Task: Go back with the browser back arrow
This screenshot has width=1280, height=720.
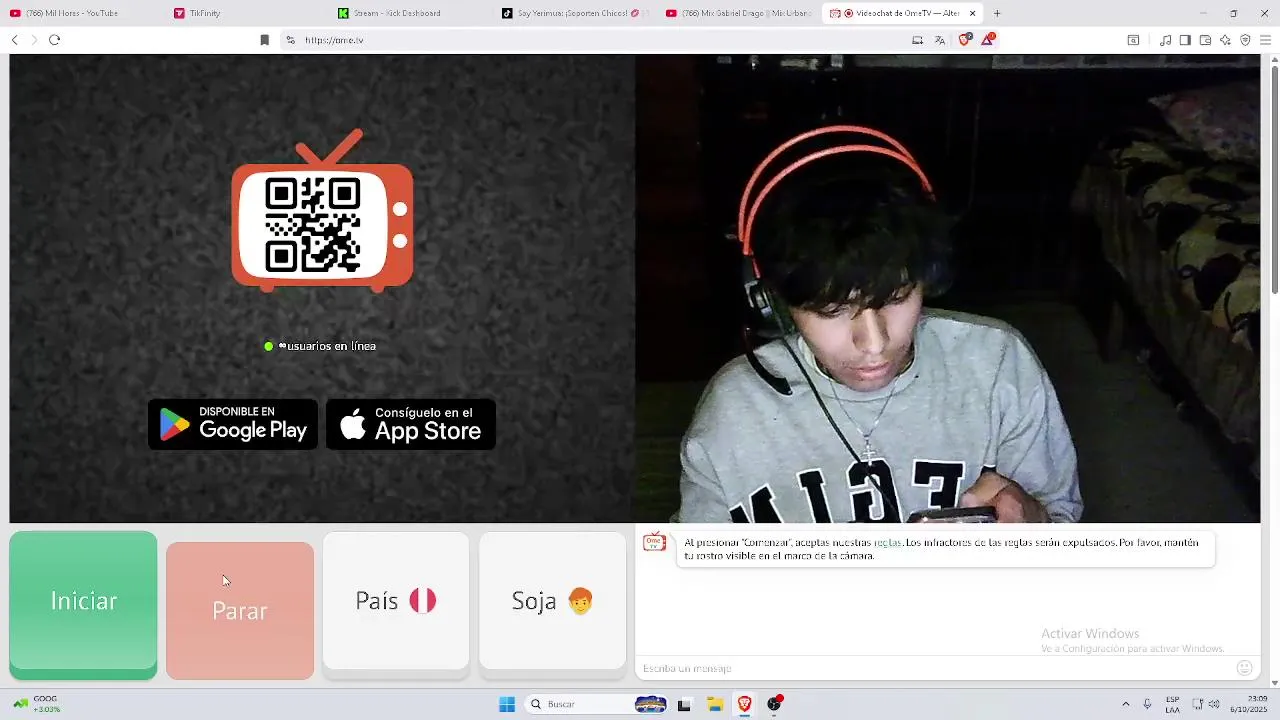Action: 14,40
